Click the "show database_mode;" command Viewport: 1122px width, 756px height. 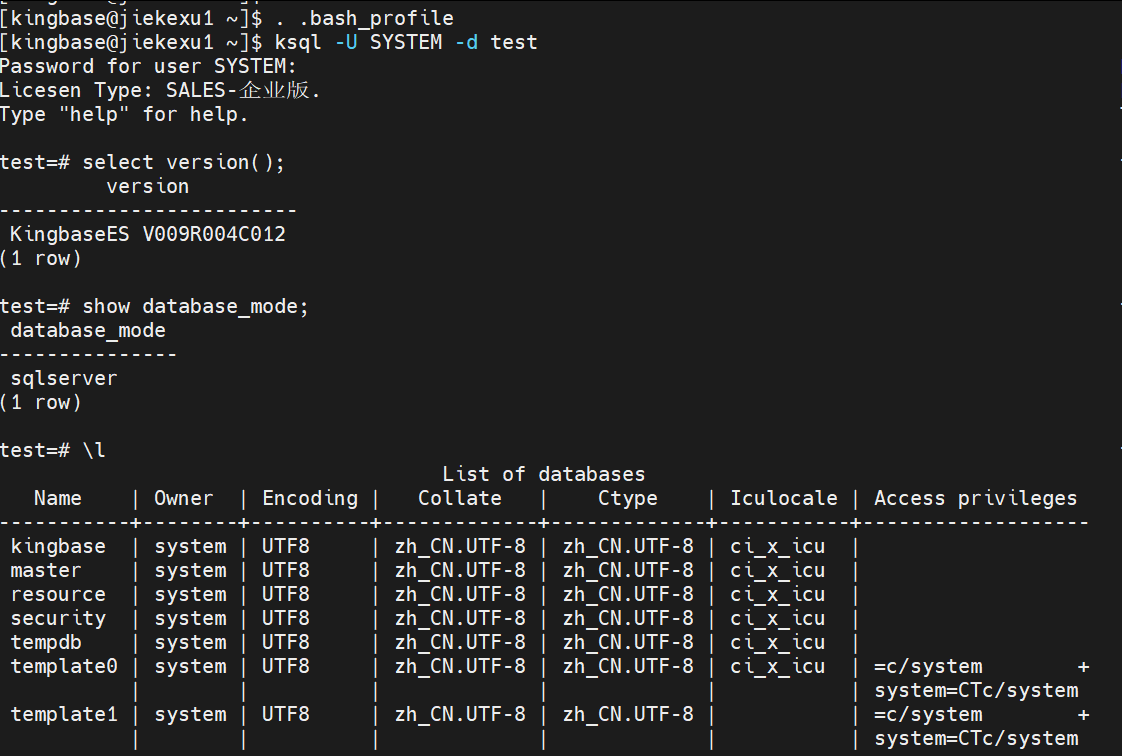coord(196,306)
